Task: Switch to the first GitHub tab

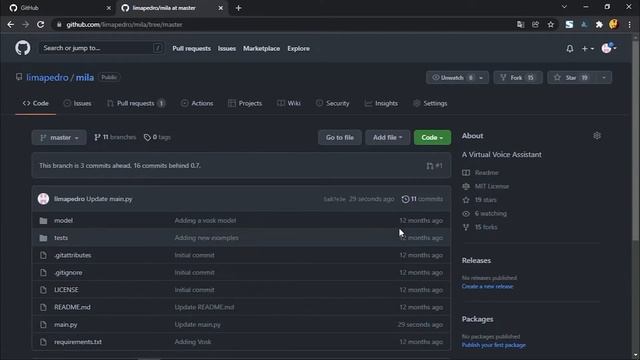Action: pos(59,8)
